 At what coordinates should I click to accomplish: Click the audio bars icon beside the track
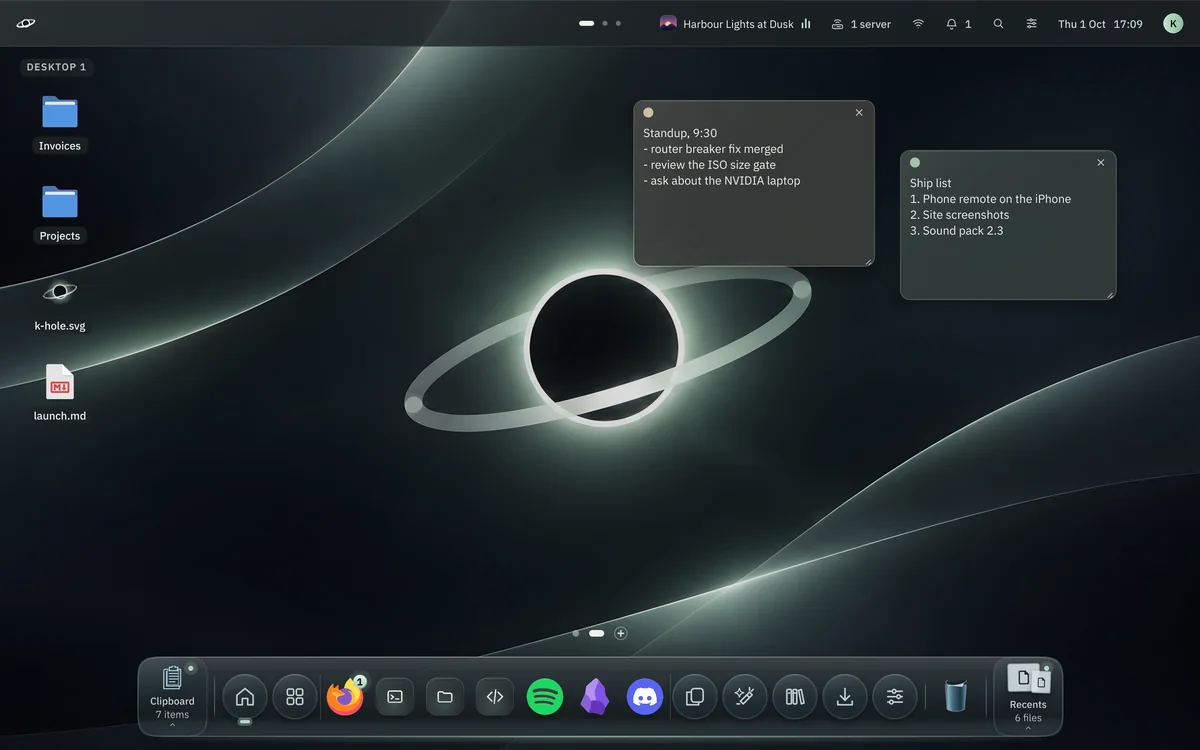pos(806,24)
